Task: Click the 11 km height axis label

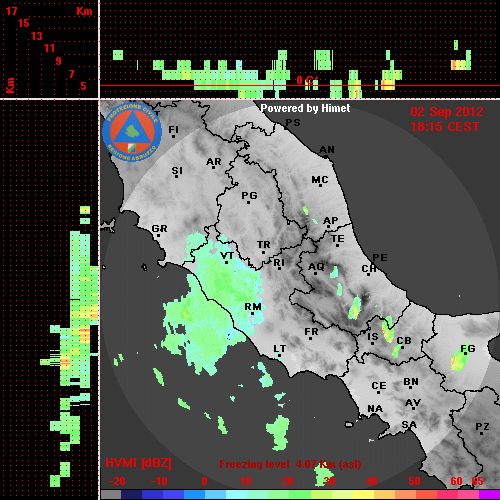Action: 49,48
